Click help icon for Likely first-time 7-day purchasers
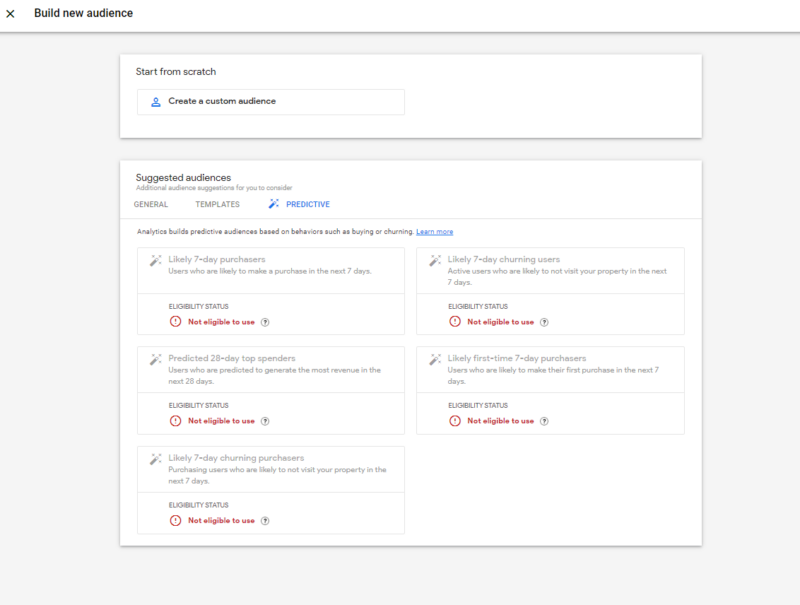Screen dimensions: 800x605 click(x=544, y=421)
